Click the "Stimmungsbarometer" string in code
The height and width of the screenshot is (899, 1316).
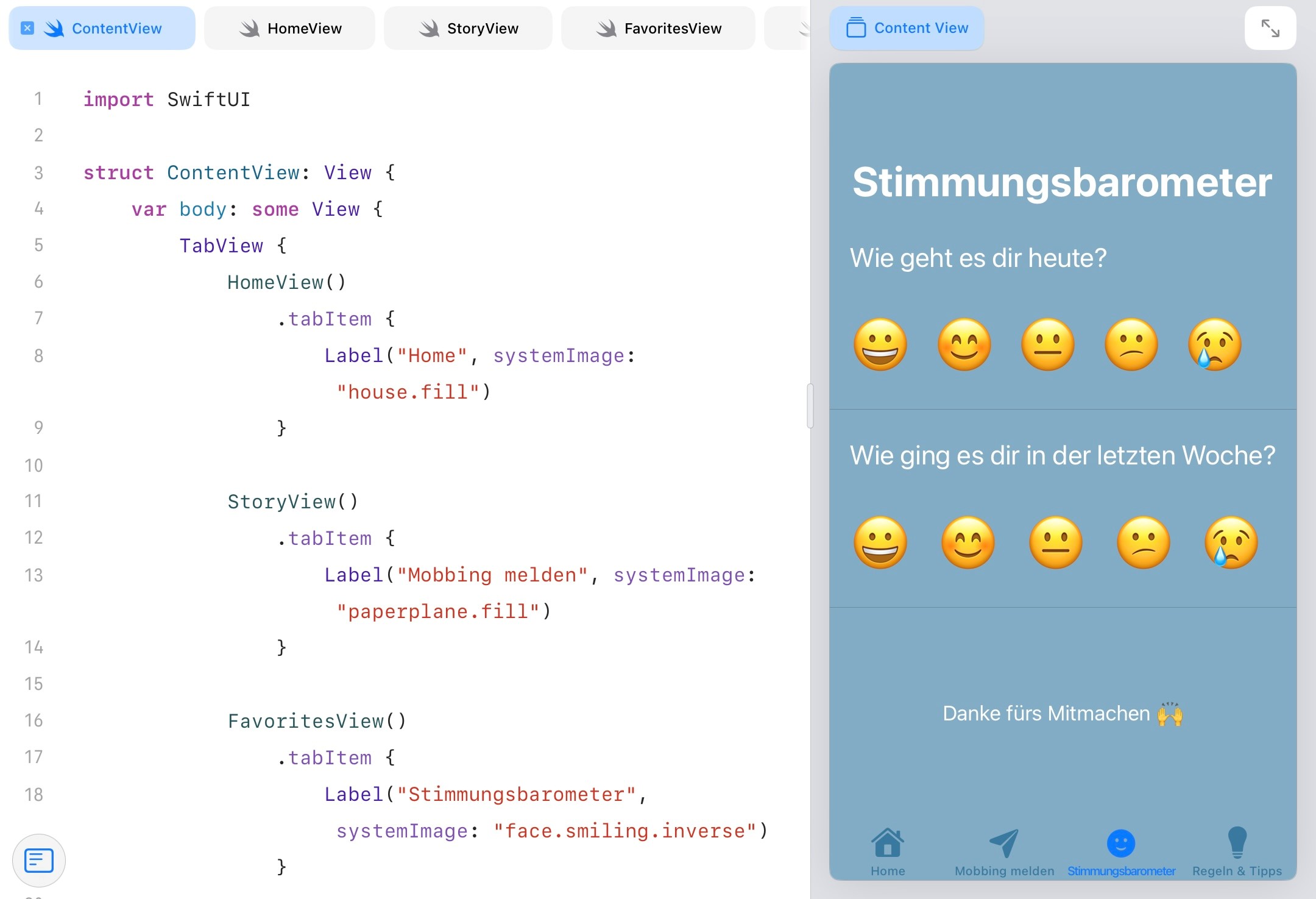[x=516, y=794]
